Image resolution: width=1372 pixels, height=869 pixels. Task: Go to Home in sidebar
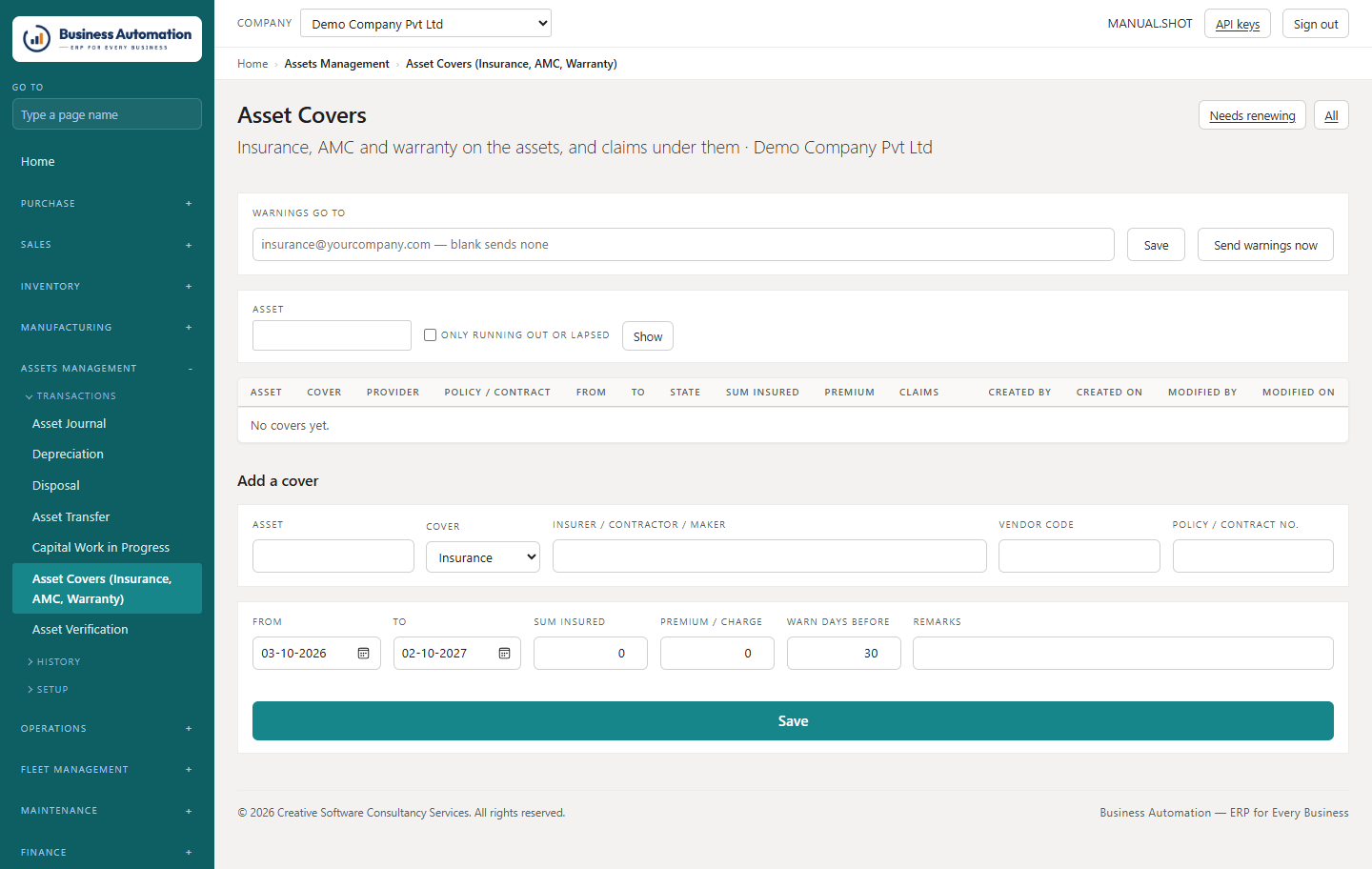[107, 162]
